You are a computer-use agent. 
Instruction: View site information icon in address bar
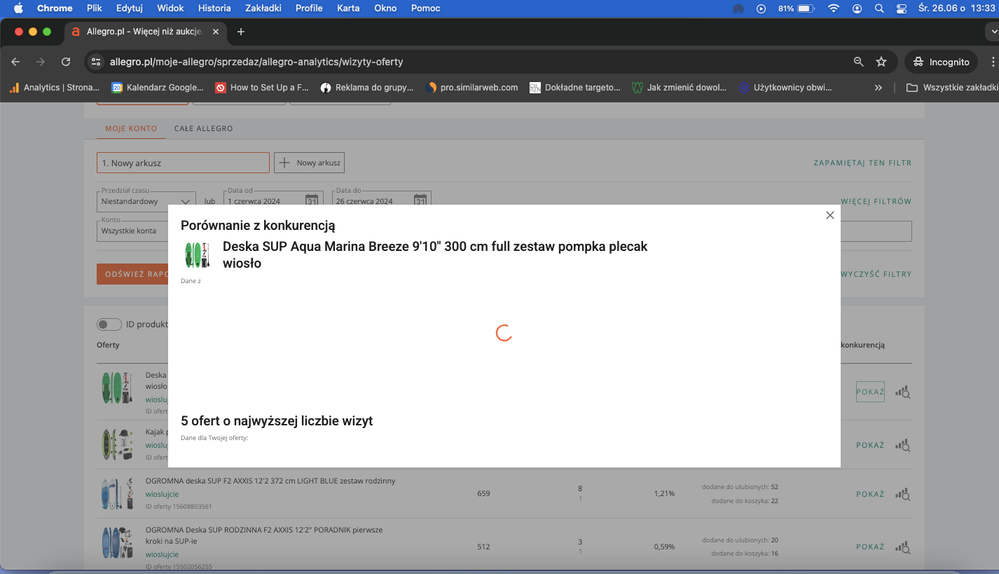pyautogui.click(x=96, y=62)
